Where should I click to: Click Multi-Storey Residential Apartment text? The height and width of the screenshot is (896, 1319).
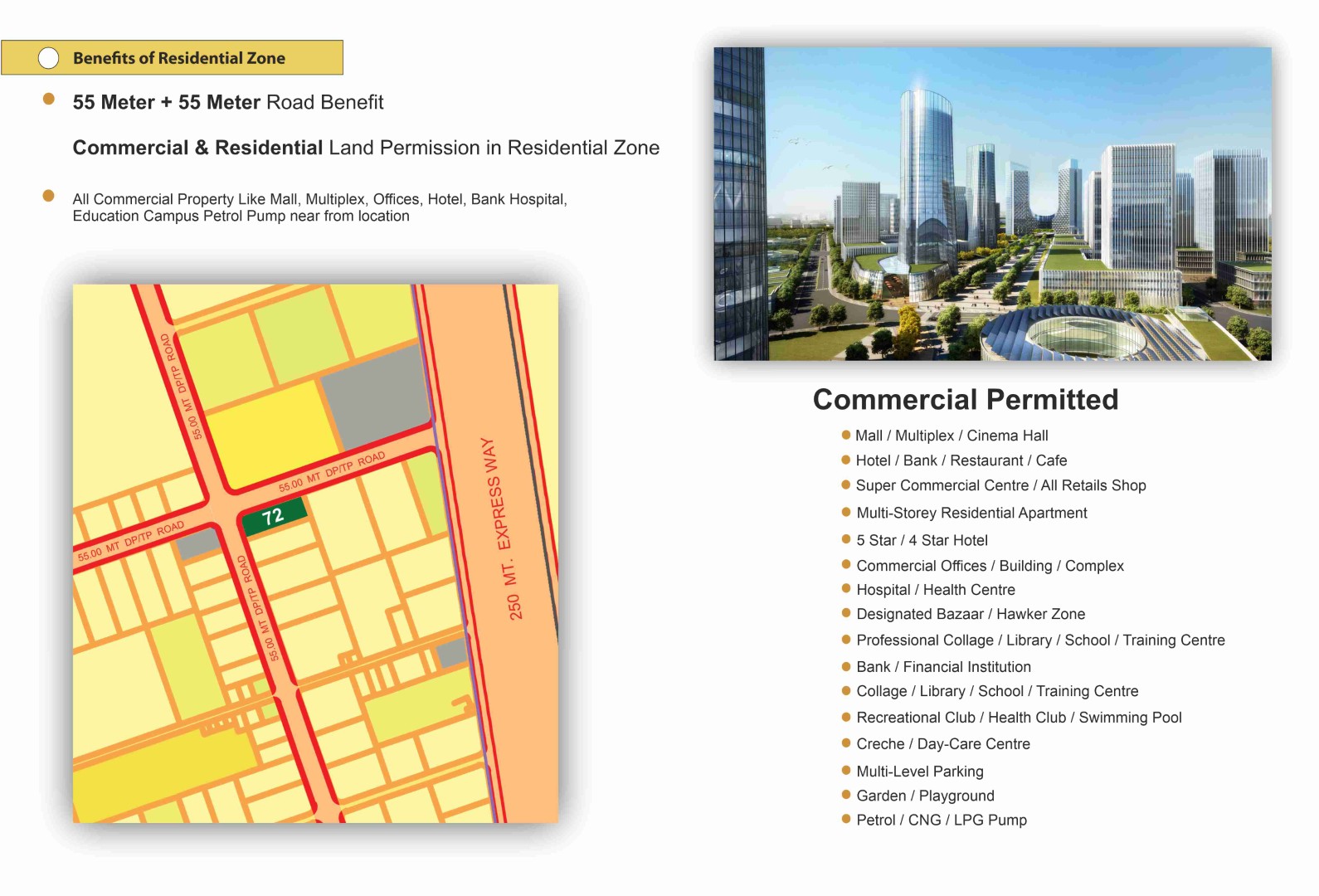pyautogui.click(x=971, y=513)
